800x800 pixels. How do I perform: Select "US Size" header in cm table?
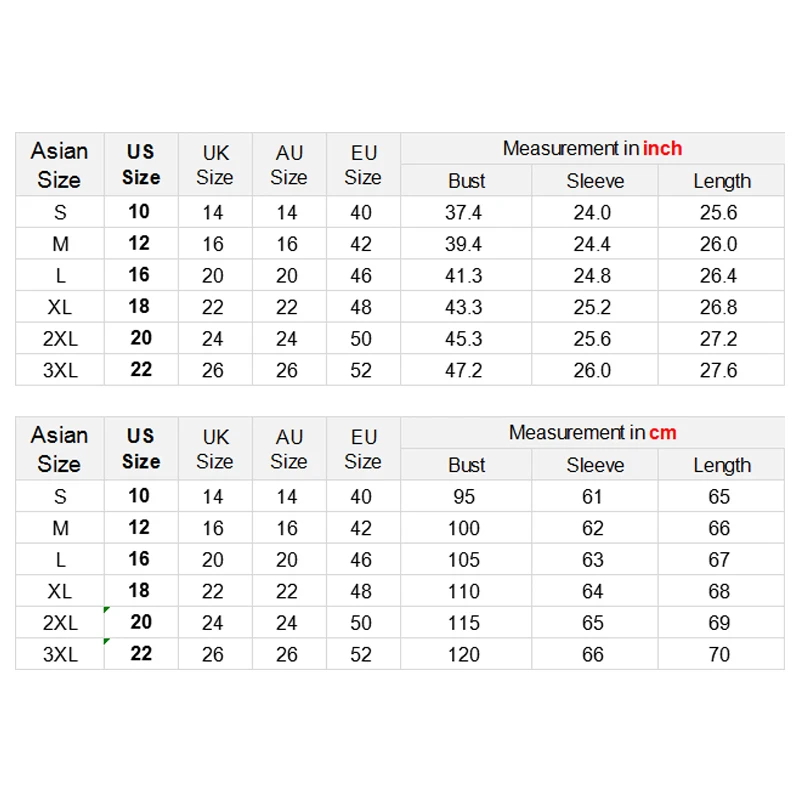141,449
